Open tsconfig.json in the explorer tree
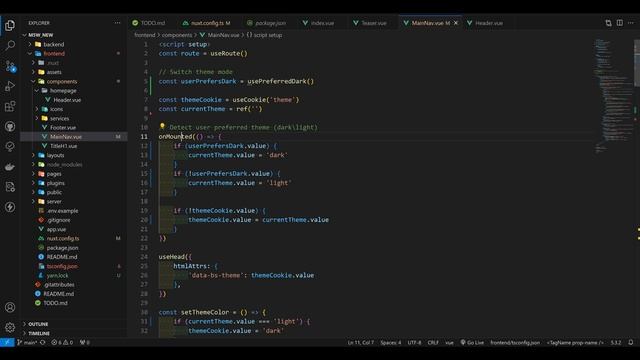 (x=62, y=266)
